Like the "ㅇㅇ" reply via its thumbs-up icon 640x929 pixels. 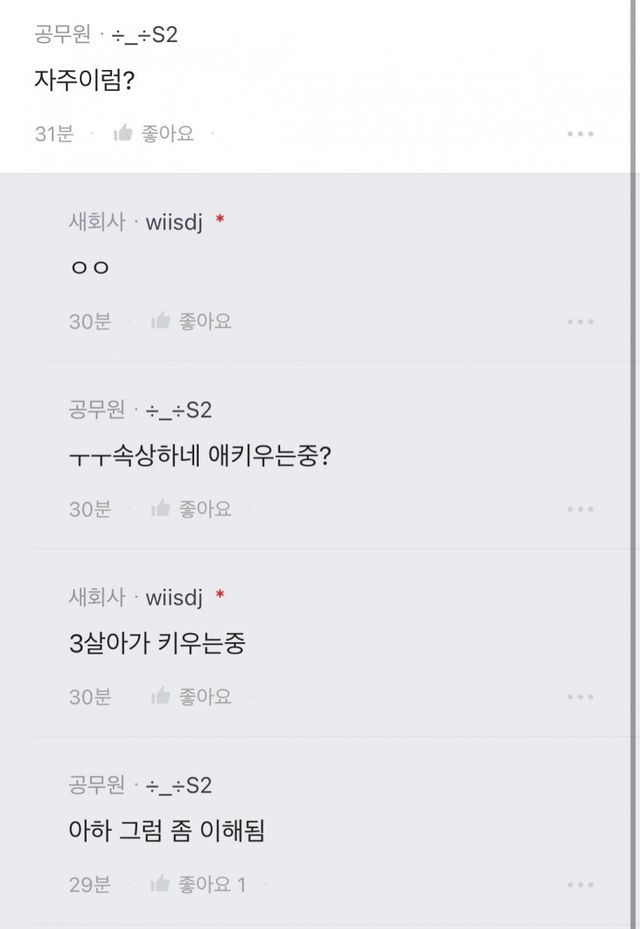[x=160, y=321]
